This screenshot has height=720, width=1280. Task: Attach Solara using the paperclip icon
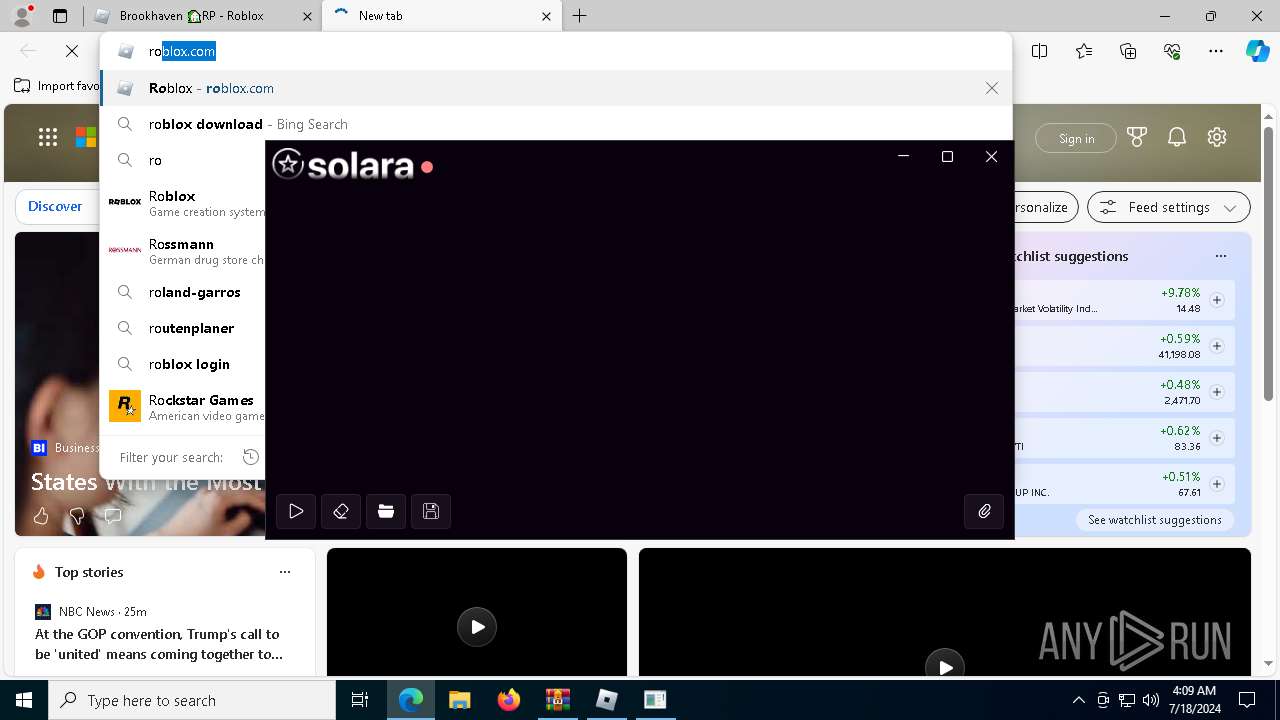coord(985,511)
